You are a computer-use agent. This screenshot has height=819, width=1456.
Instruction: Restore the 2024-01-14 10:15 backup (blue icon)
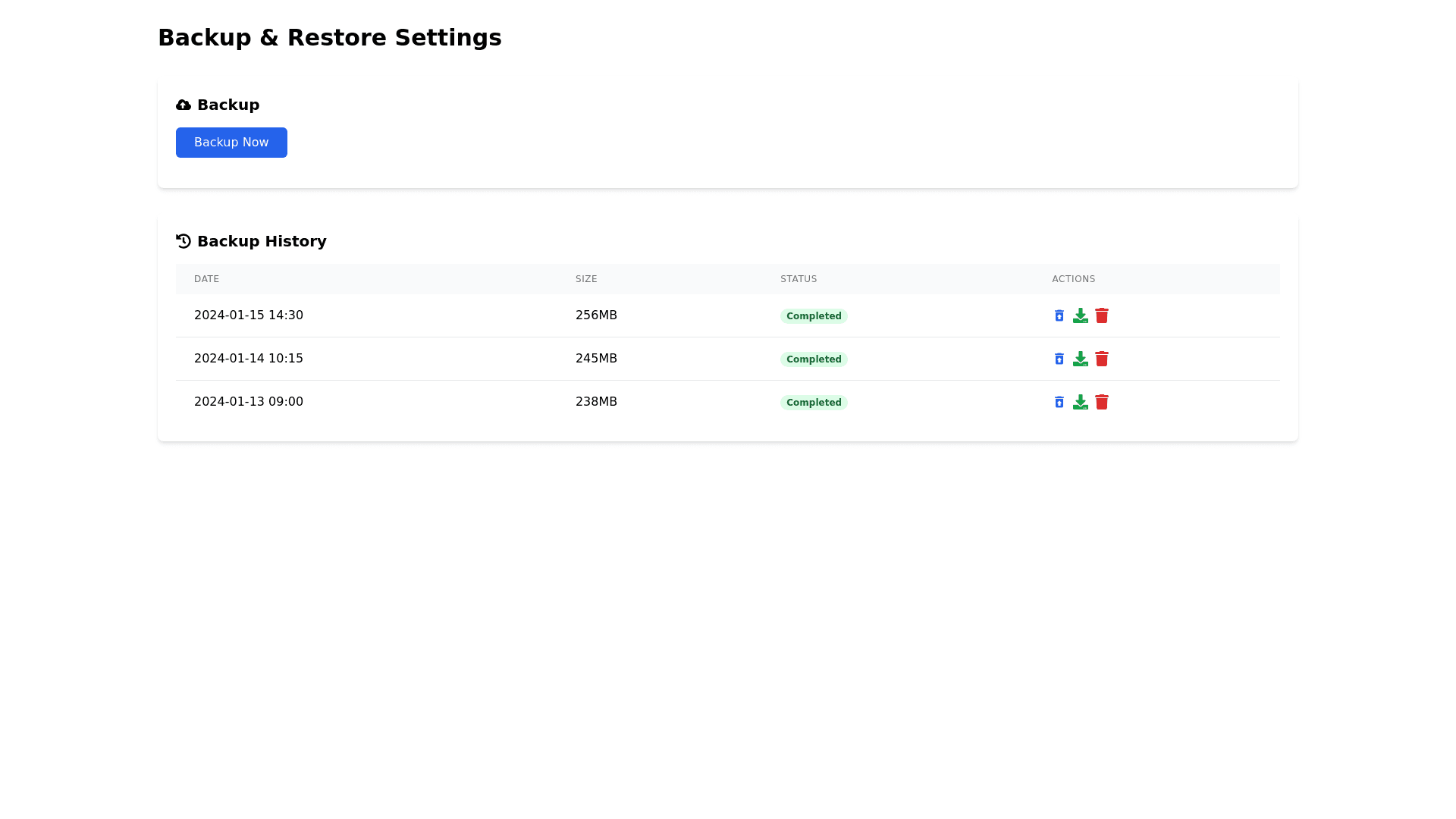point(1059,359)
